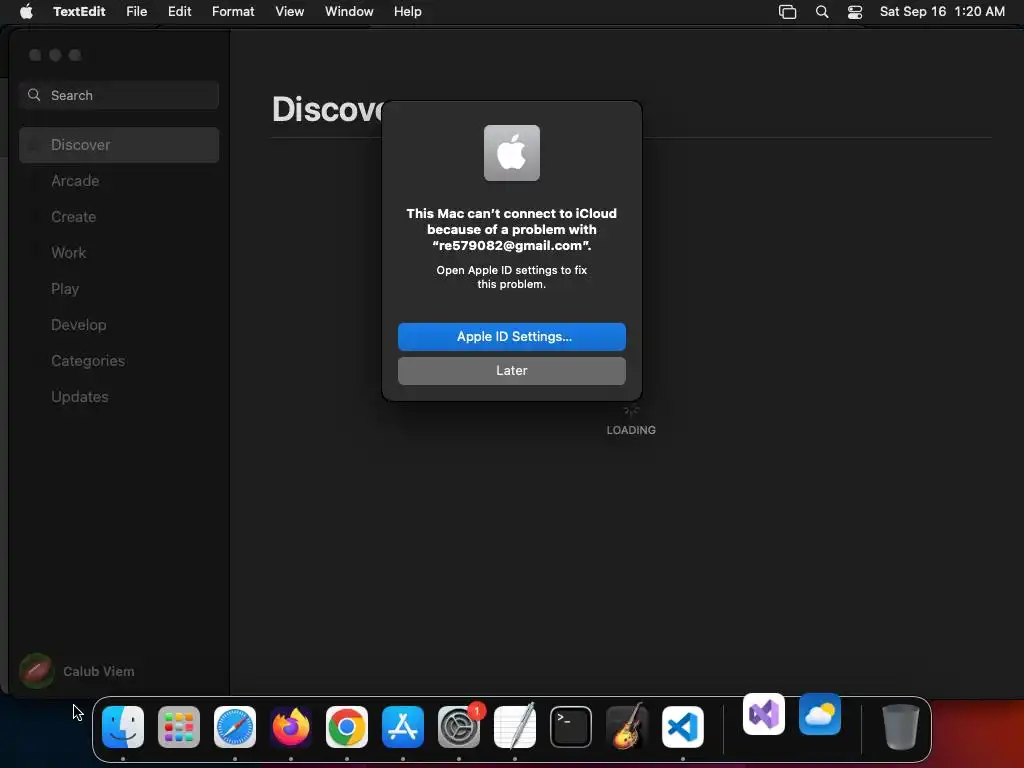Open the Help menu
This screenshot has width=1024, height=768.
tap(408, 11)
